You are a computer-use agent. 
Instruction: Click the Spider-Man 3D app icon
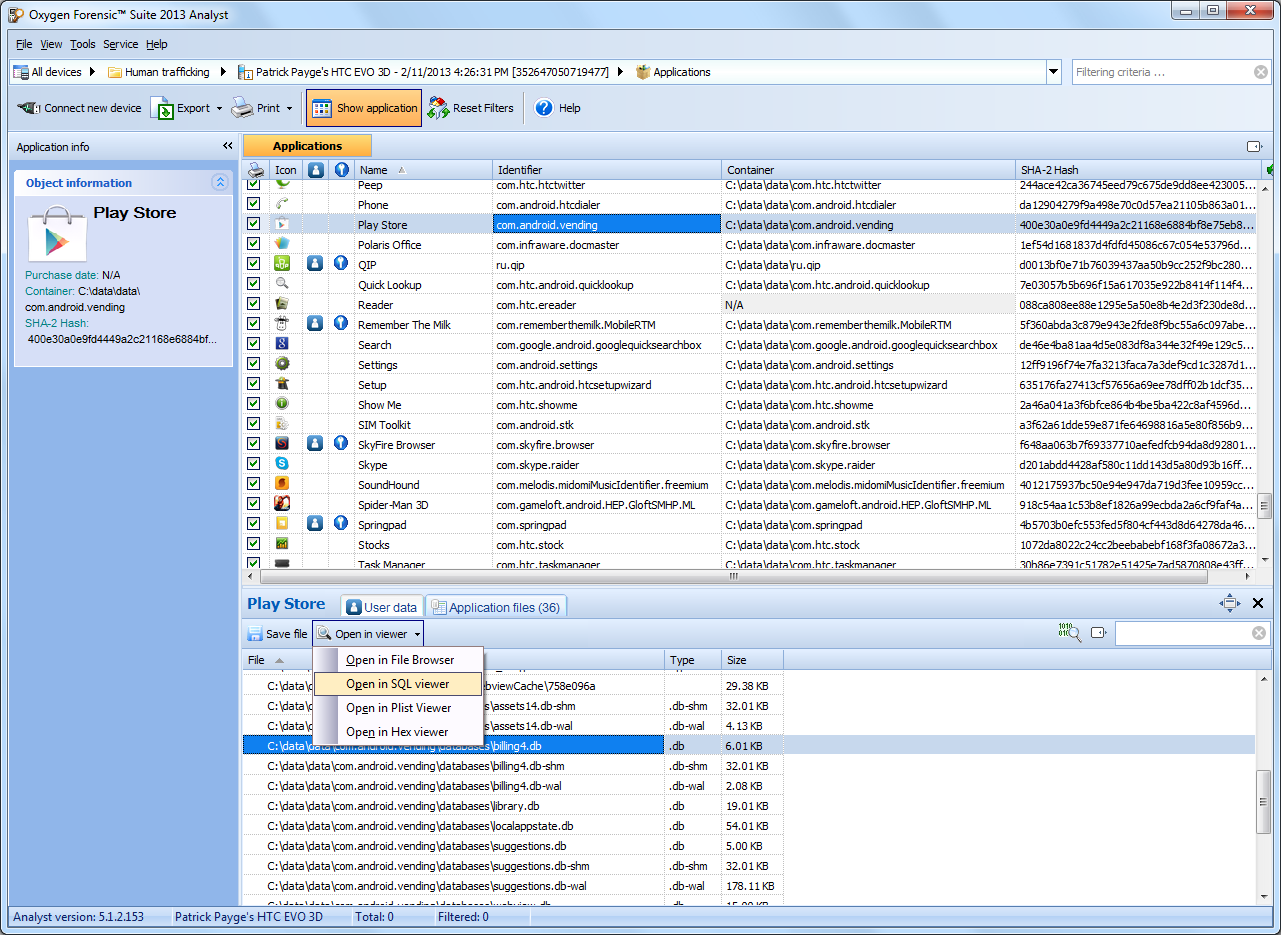tap(283, 505)
